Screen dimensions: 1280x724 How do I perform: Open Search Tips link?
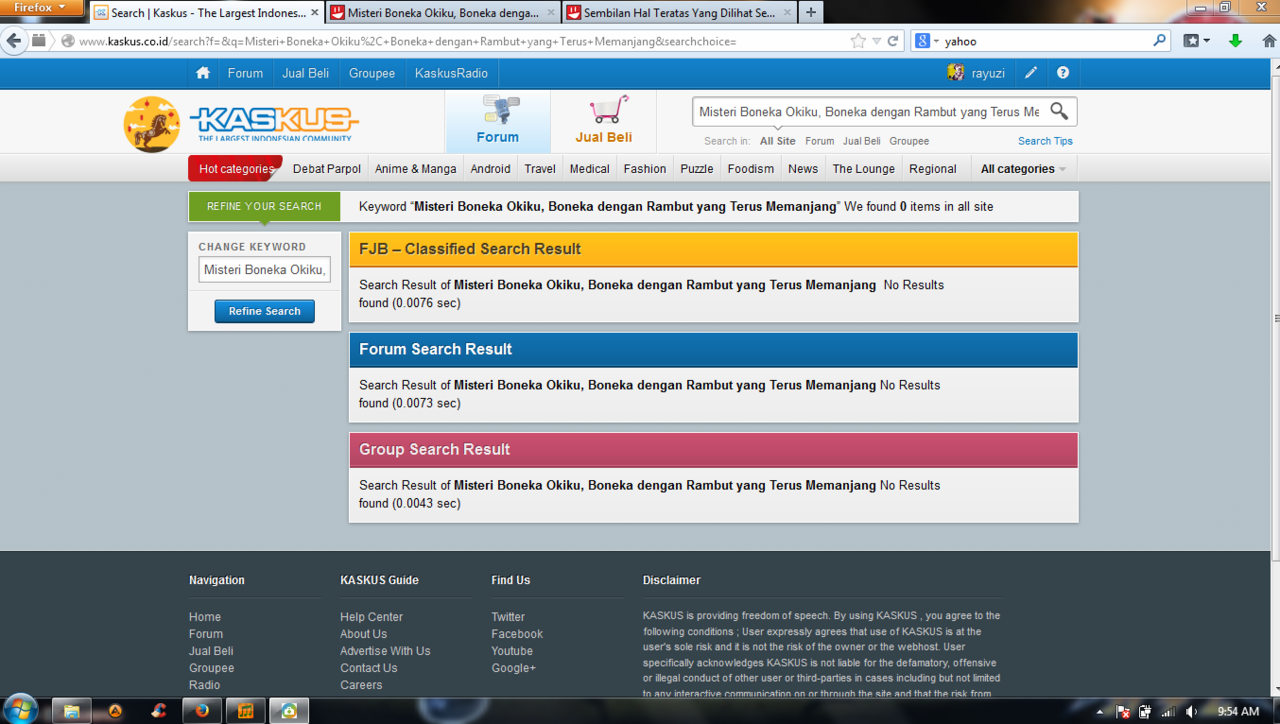point(1045,141)
